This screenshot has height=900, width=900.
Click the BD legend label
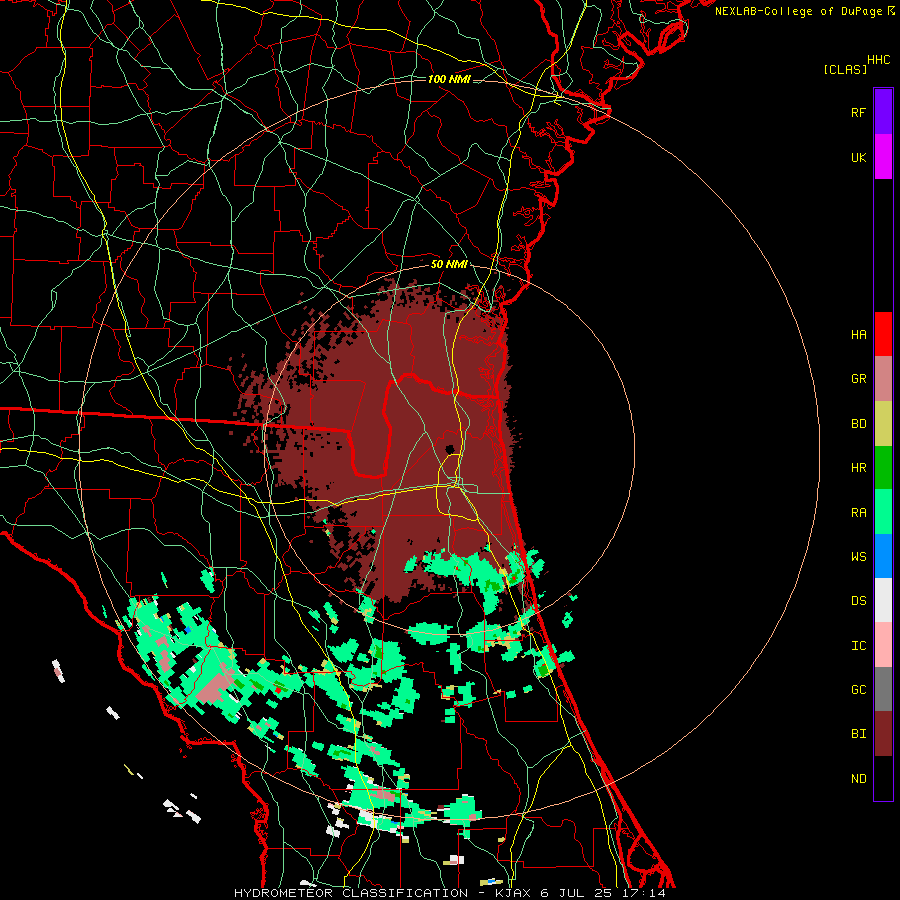pyautogui.click(x=858, y=424)
